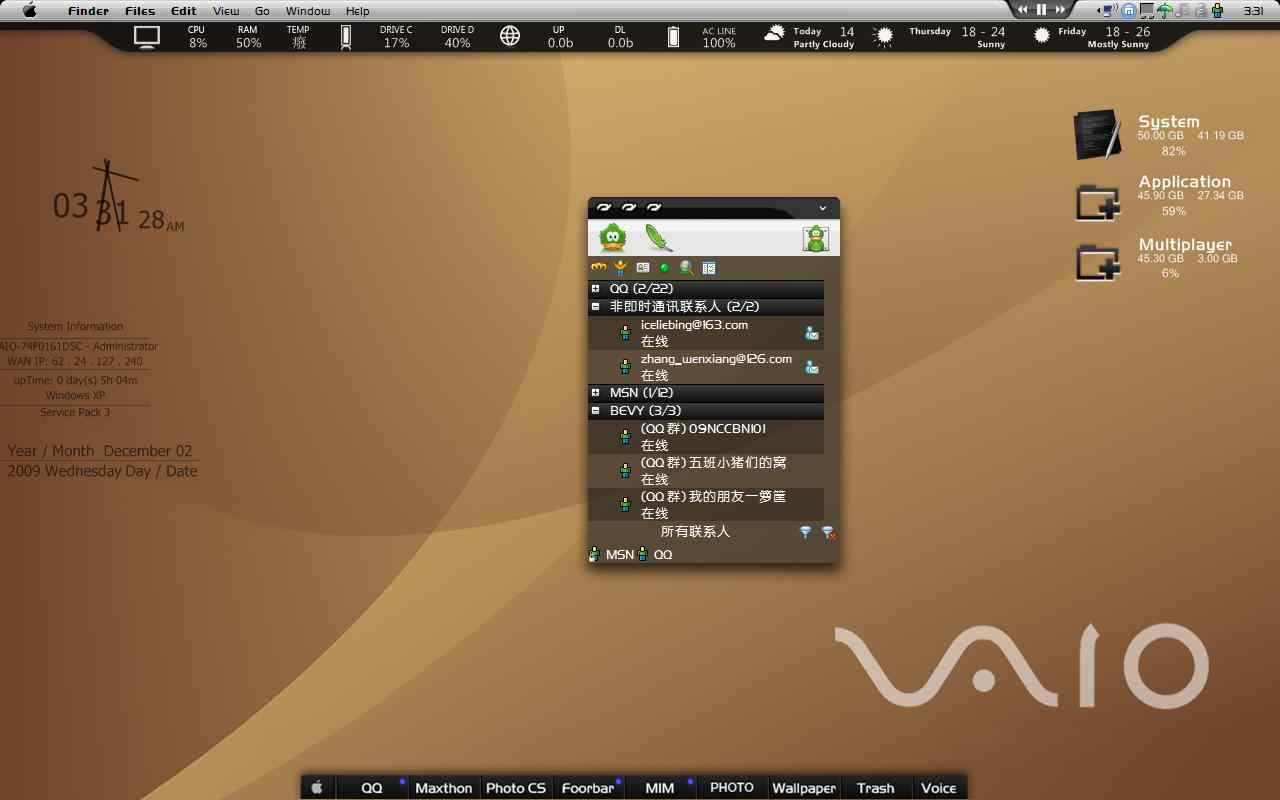The width and height of the screenshot is (1280, 800).
Task: Open the user avatar at contact list's top right
Action: [x=816, y=238]
